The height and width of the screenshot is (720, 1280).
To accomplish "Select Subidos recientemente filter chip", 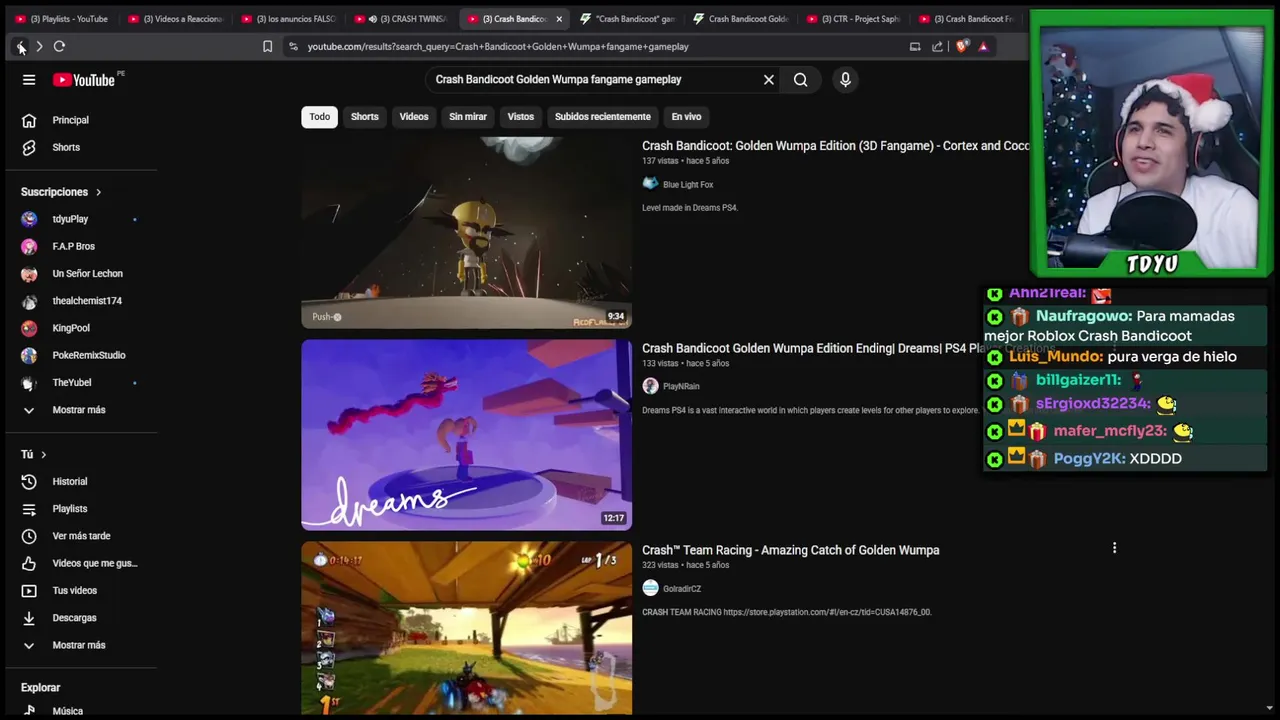I will coord(603,117).
